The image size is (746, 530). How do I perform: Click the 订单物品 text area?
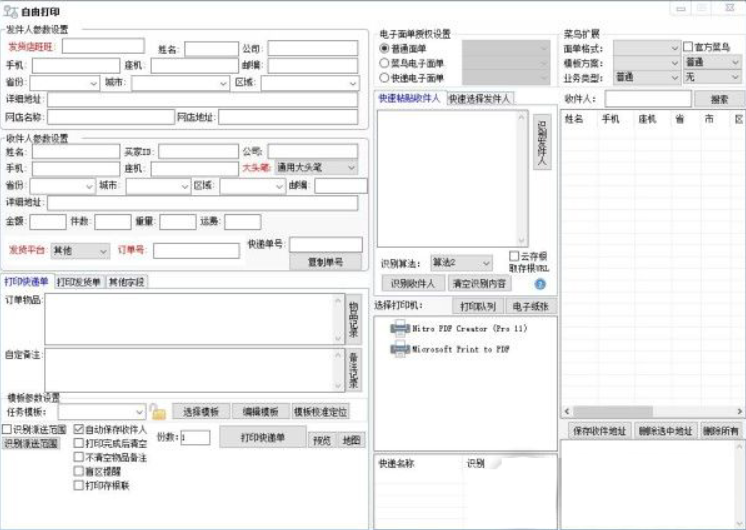195,319
